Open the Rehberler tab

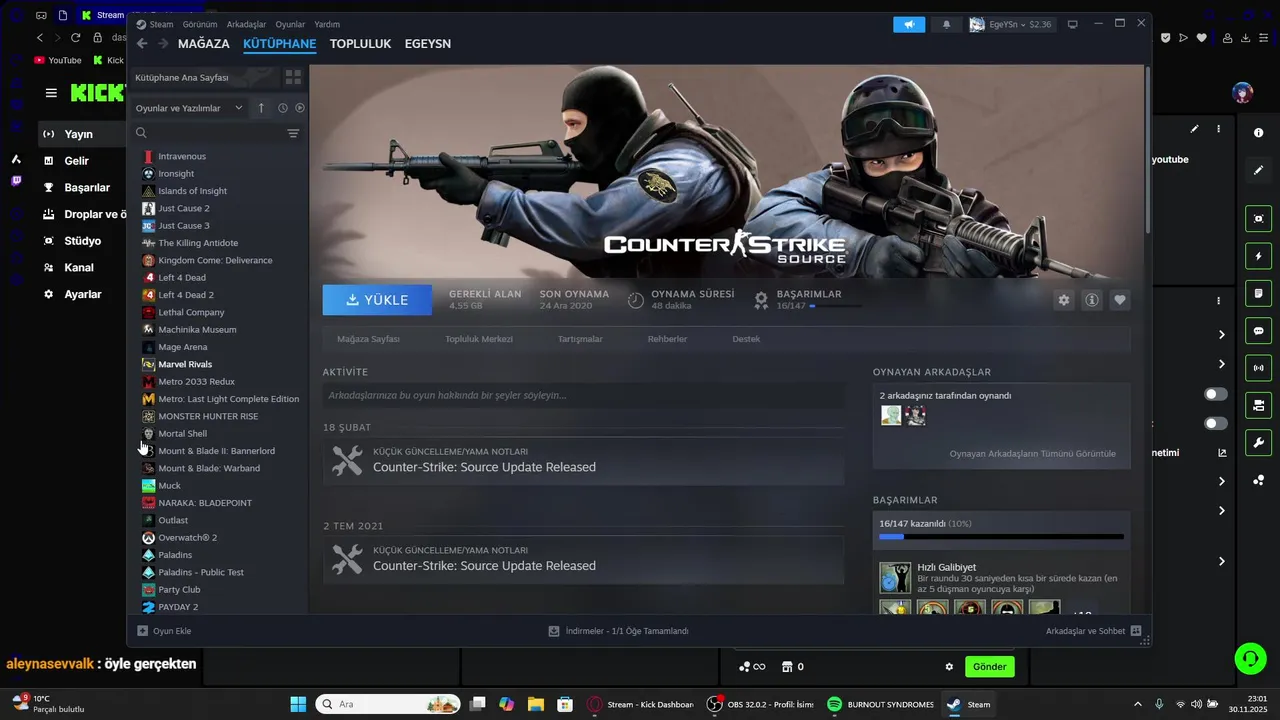coord(667,339)
